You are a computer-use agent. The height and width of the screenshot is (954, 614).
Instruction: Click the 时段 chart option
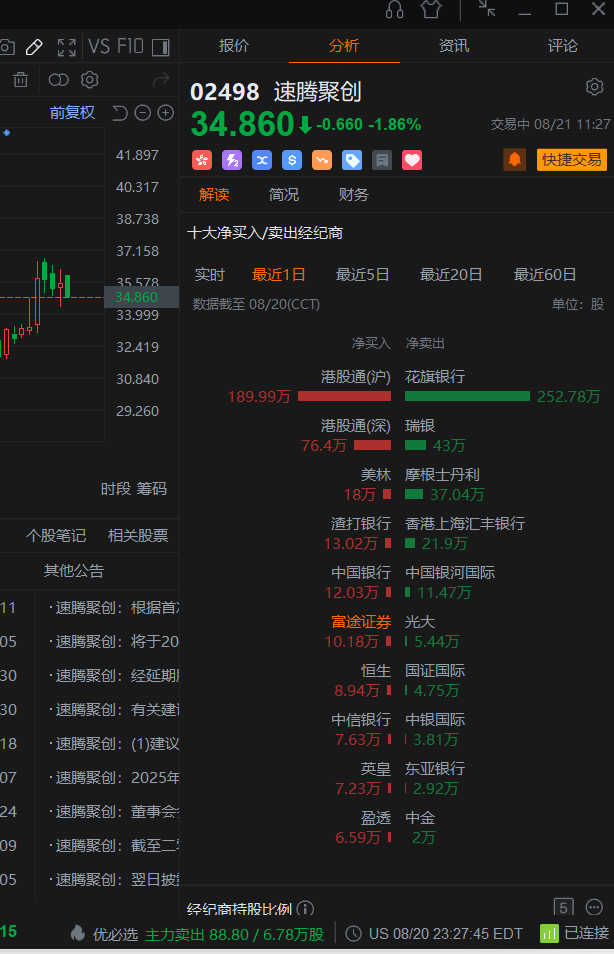coord(116,489)
